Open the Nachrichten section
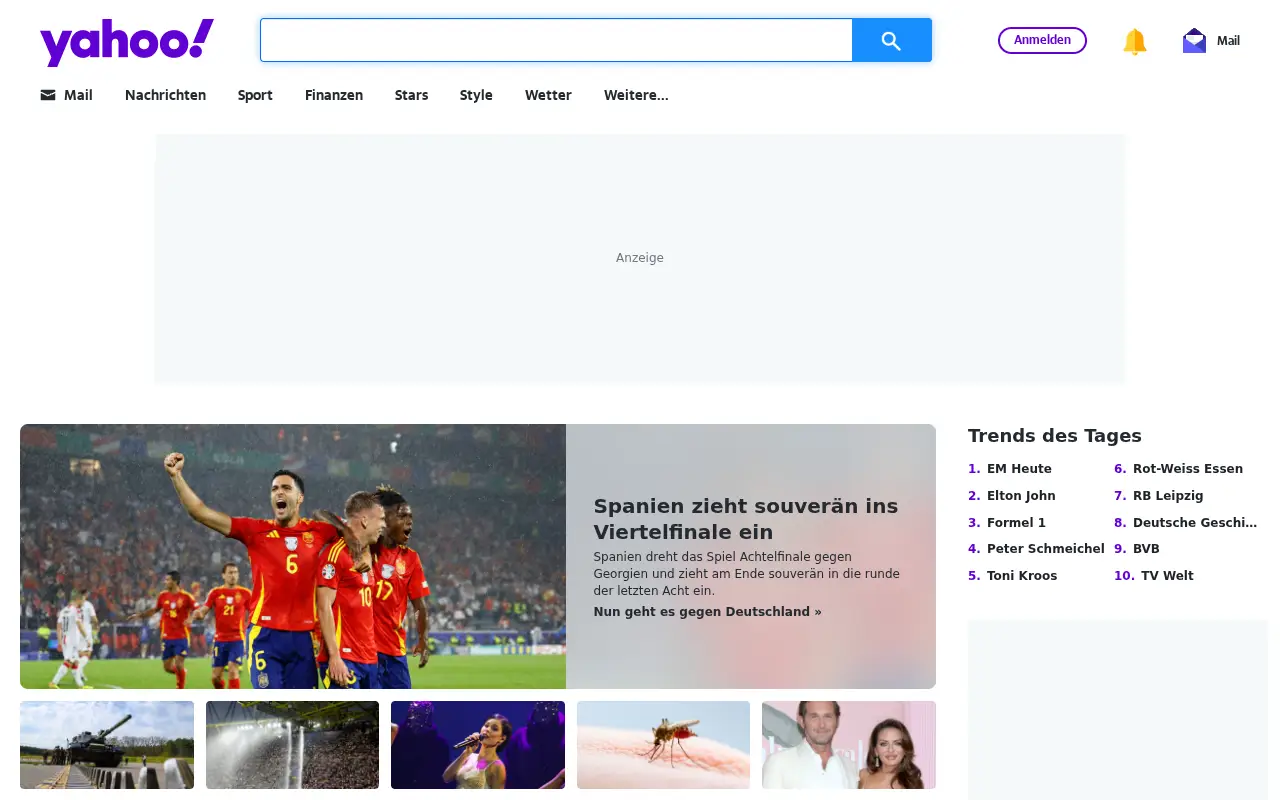The width and height of the screenshot is (1280, 800). [x=165, y=95]
